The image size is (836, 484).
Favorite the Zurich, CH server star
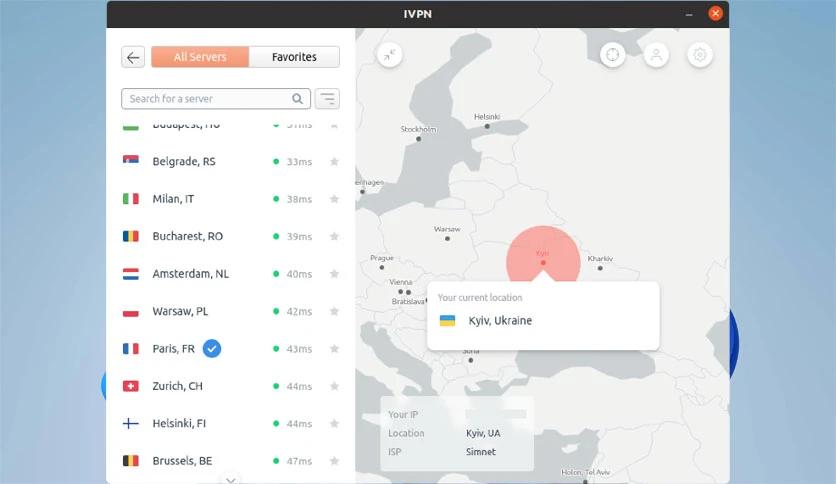pyautogui.click(x=334, y=386)
